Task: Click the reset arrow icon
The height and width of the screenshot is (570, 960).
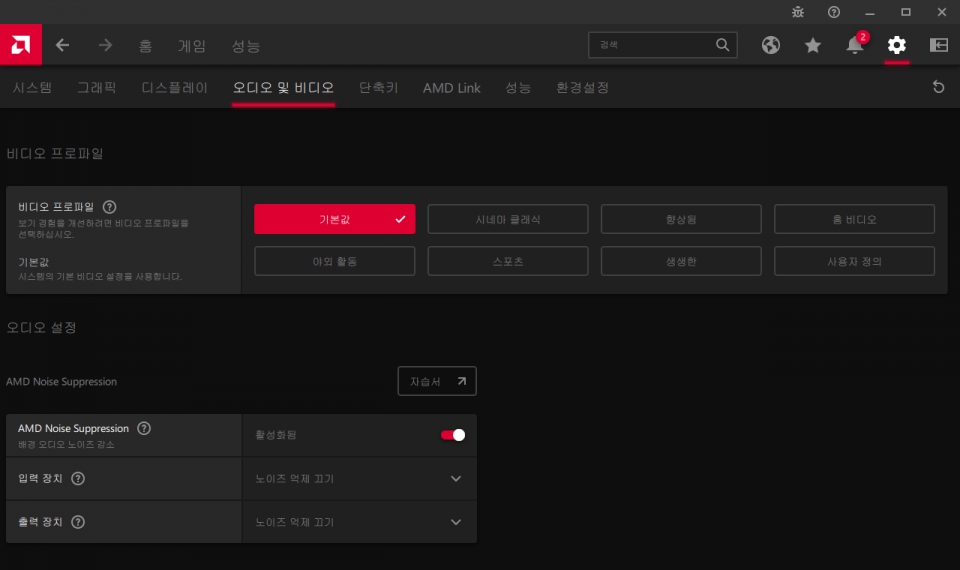Action: (x=939, y=87)
